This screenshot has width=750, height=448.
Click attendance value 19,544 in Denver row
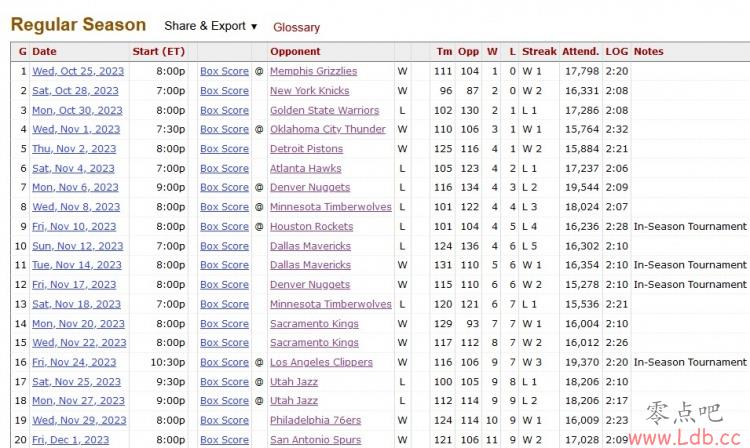click(x=582, y=187)
